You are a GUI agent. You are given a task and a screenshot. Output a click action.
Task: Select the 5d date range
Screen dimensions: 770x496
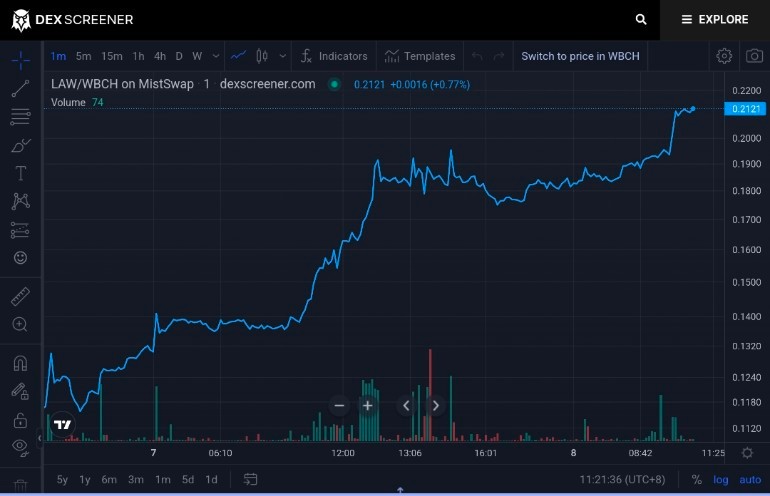click(x=188, y=479)
